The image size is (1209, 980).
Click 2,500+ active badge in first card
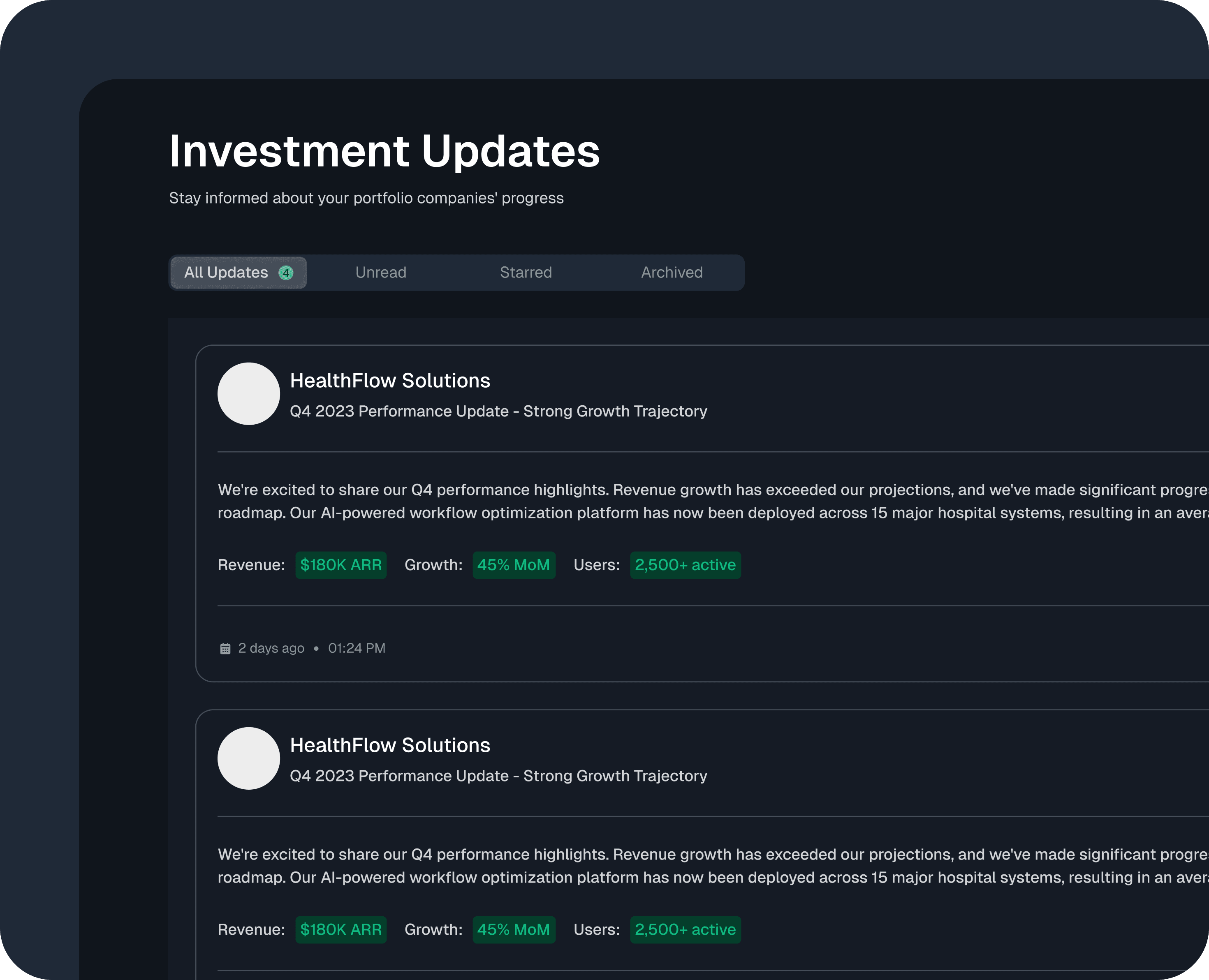point(685,565)
